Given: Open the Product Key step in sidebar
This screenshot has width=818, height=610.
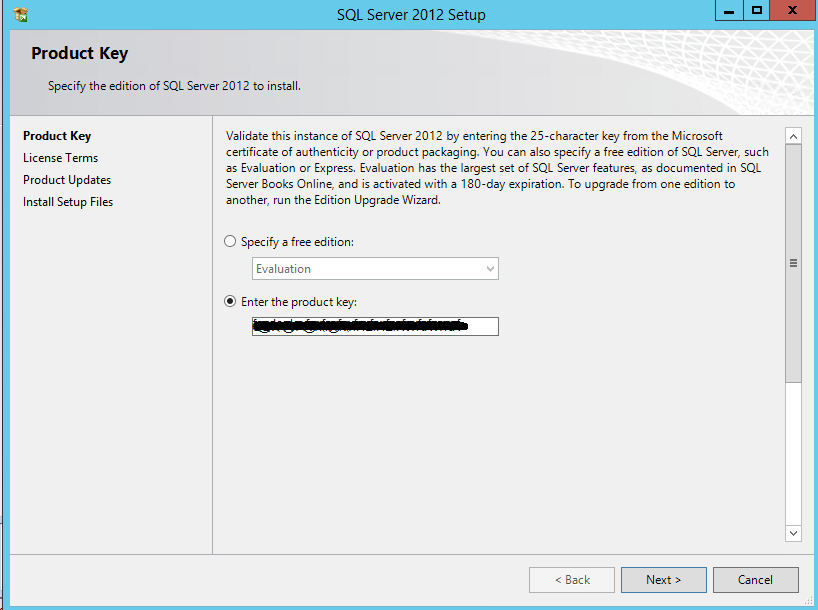Looking at the screenshot, I should point(57,136).
